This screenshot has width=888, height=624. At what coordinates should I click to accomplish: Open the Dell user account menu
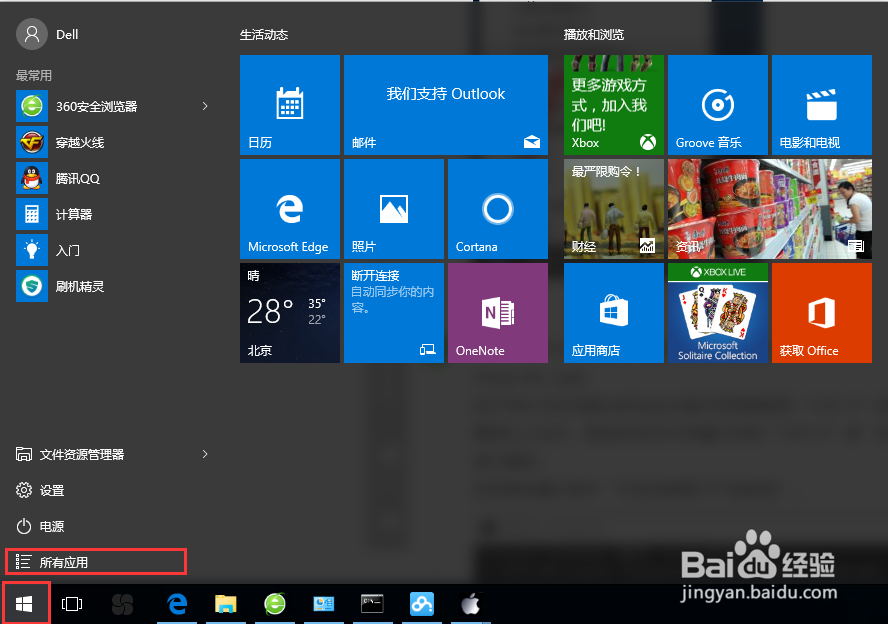tap(48, 35)
